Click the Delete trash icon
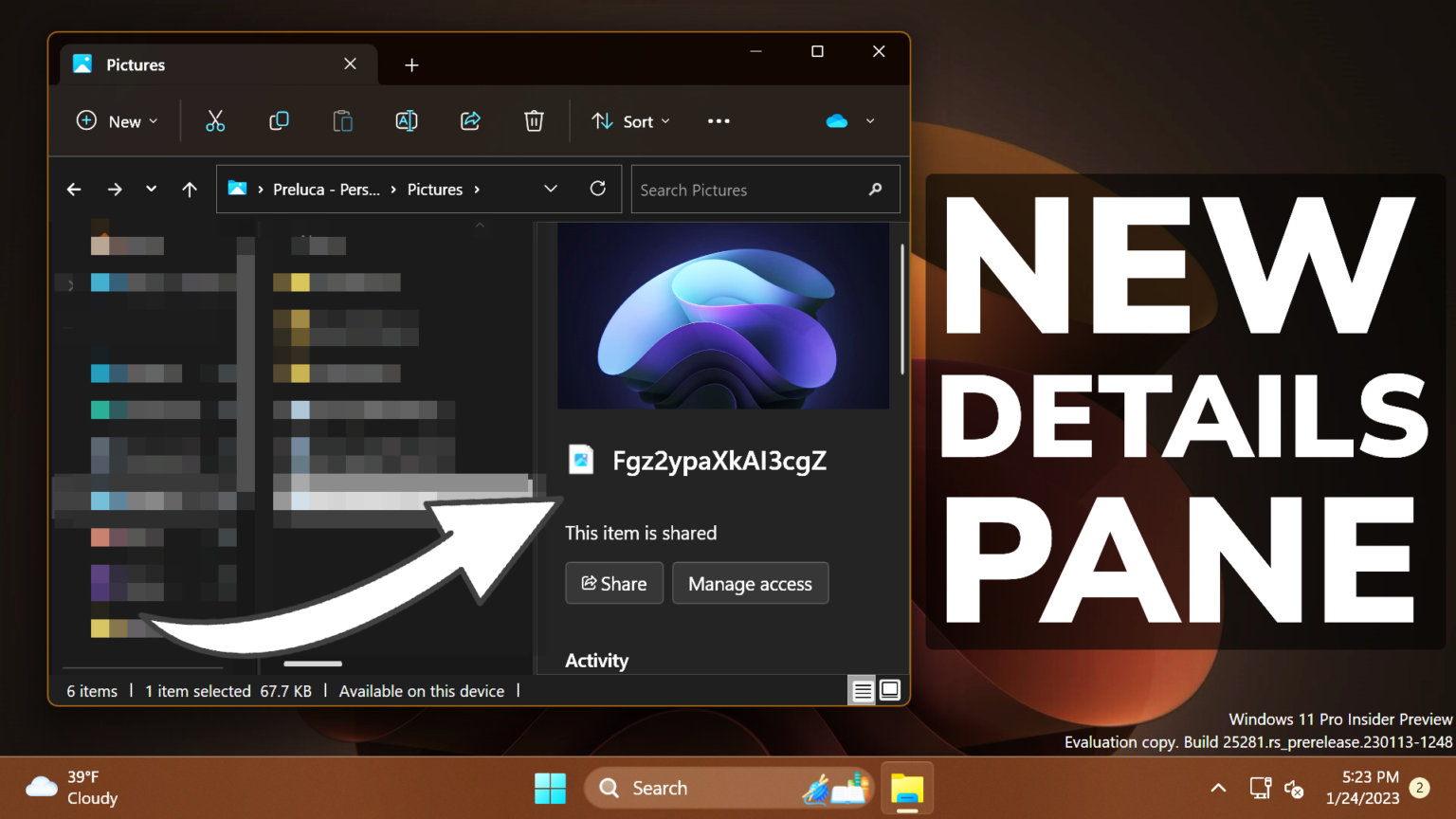1456x819 pixels. click(534, 120)
